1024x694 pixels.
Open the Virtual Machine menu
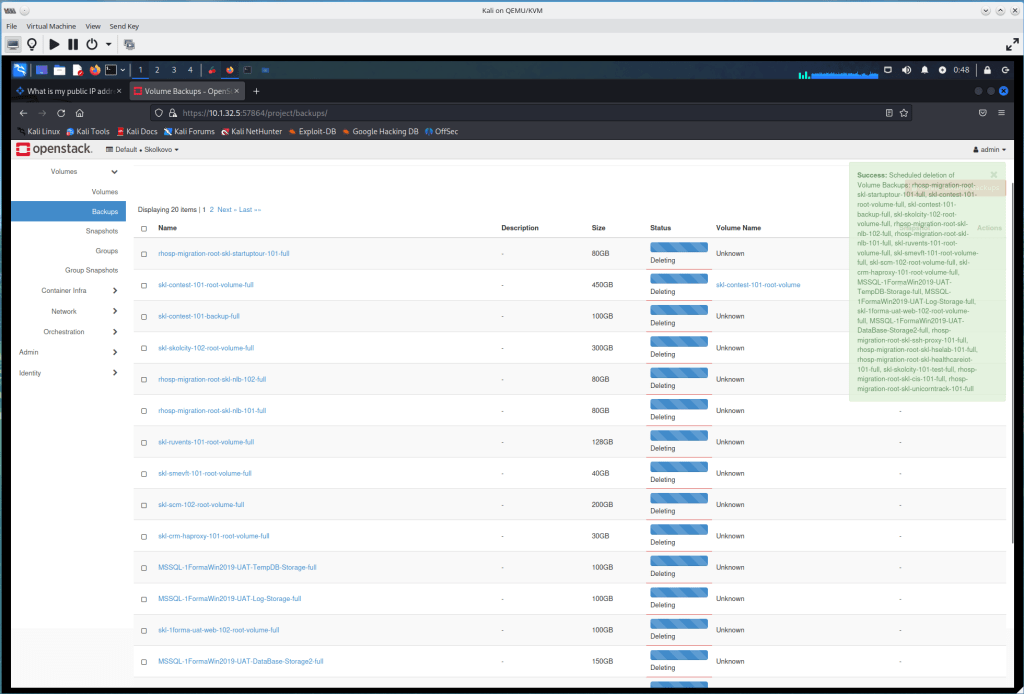tap(50, 25)
